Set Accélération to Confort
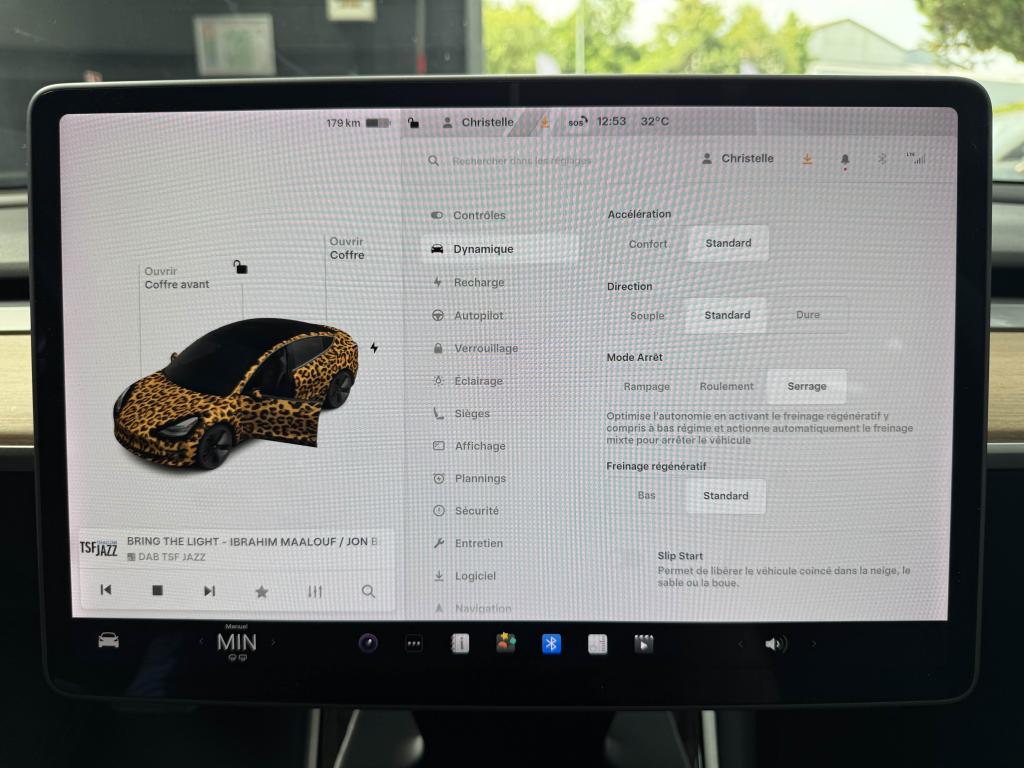 pos(648,244)
